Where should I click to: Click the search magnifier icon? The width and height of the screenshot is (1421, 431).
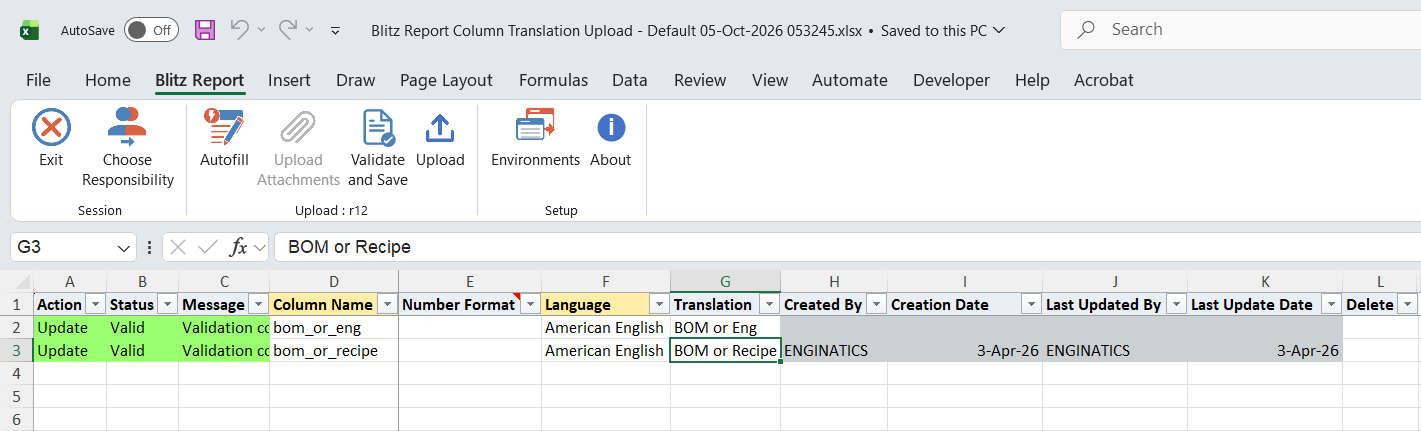1086,30
